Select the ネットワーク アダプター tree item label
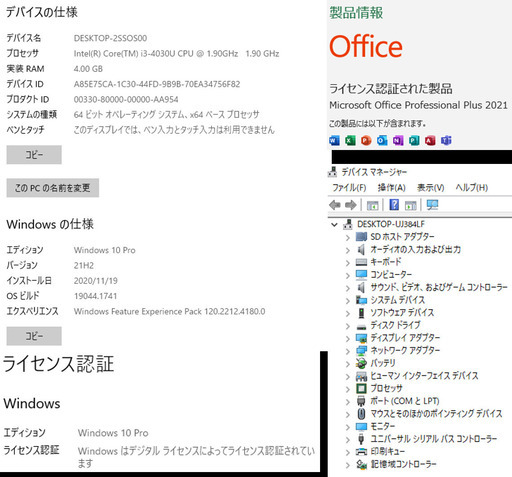 click(x=405, y=351)
